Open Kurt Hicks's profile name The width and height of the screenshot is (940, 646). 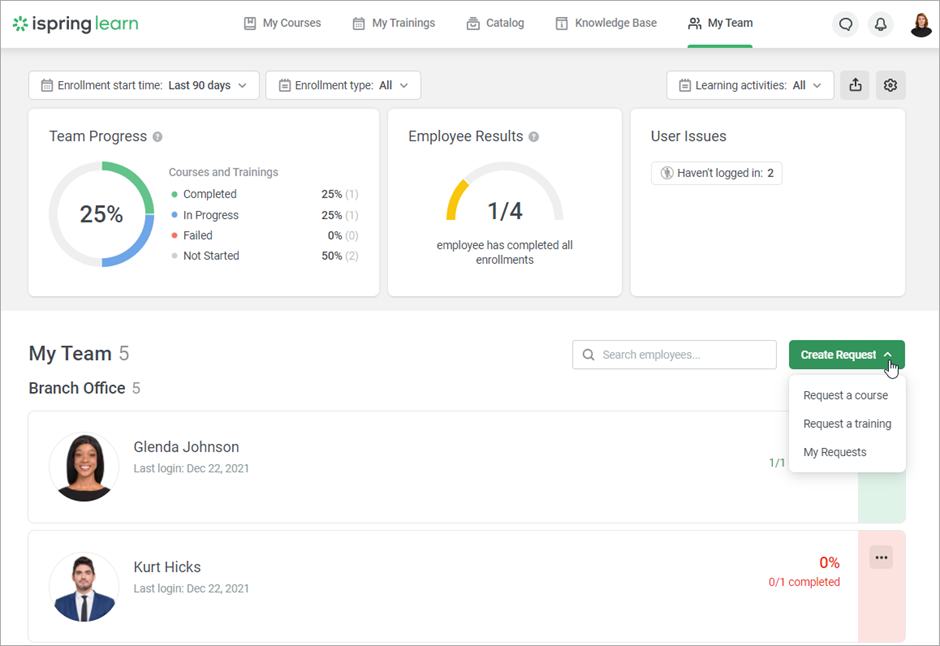(x=167, y=567)
